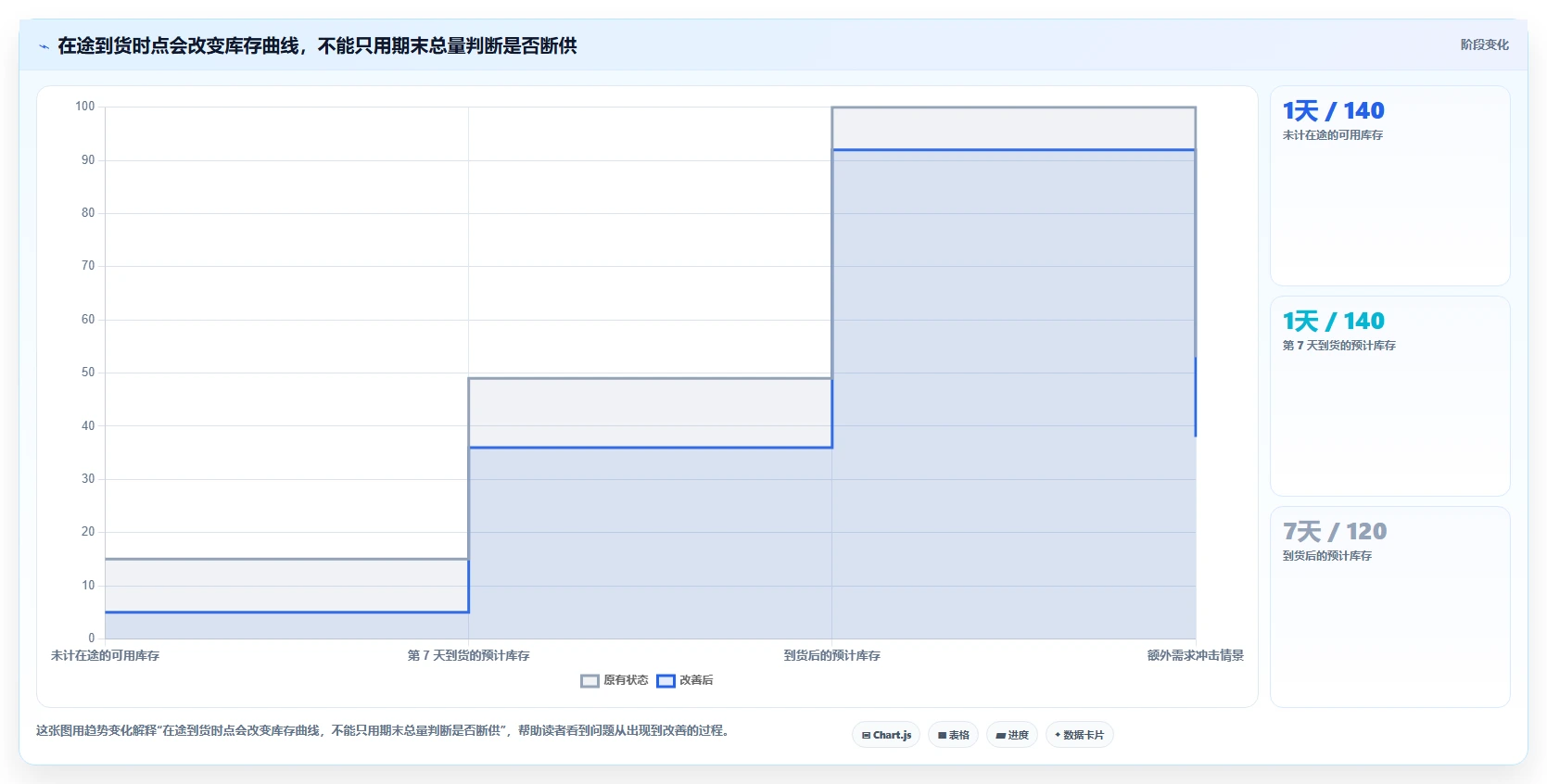Click the y-axis value 100
The height and width of the screenshot is (784, 1547).
85,107
